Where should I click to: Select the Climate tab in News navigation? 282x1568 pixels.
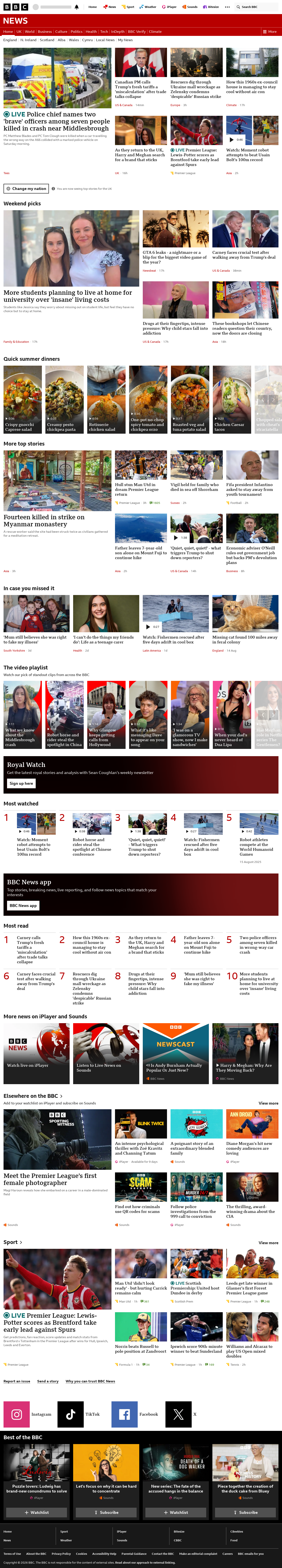[155, 32]
